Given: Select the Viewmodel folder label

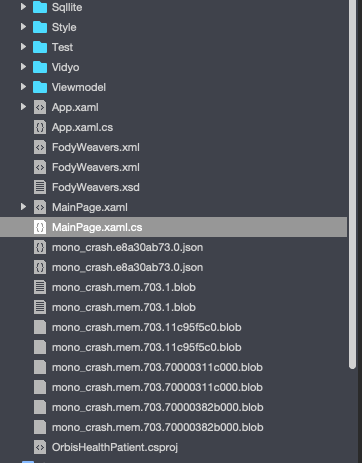Looking at the screenshot, I should pyautogui.click(x=79, y=87).
